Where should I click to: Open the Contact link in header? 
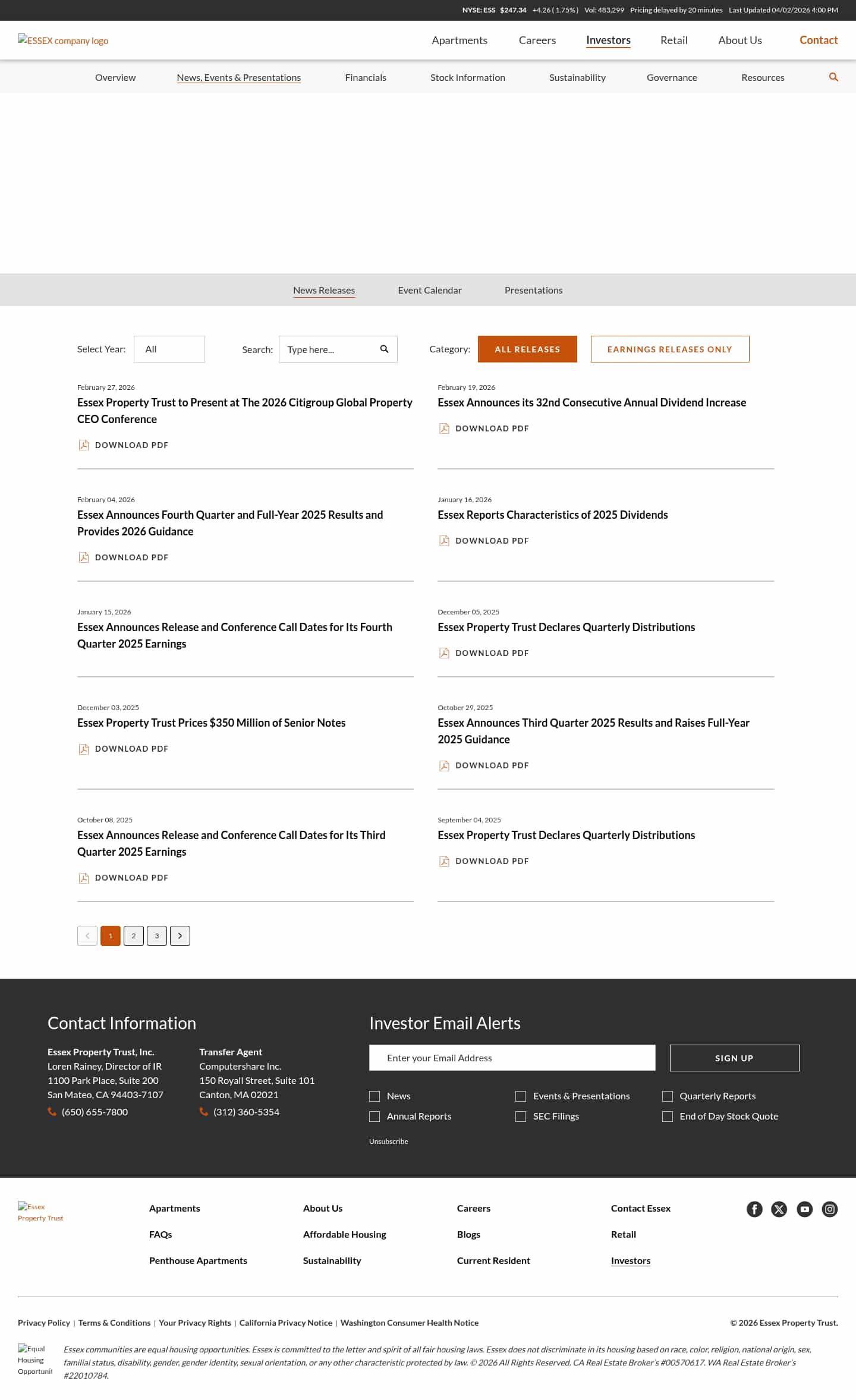tap(819, 40)
